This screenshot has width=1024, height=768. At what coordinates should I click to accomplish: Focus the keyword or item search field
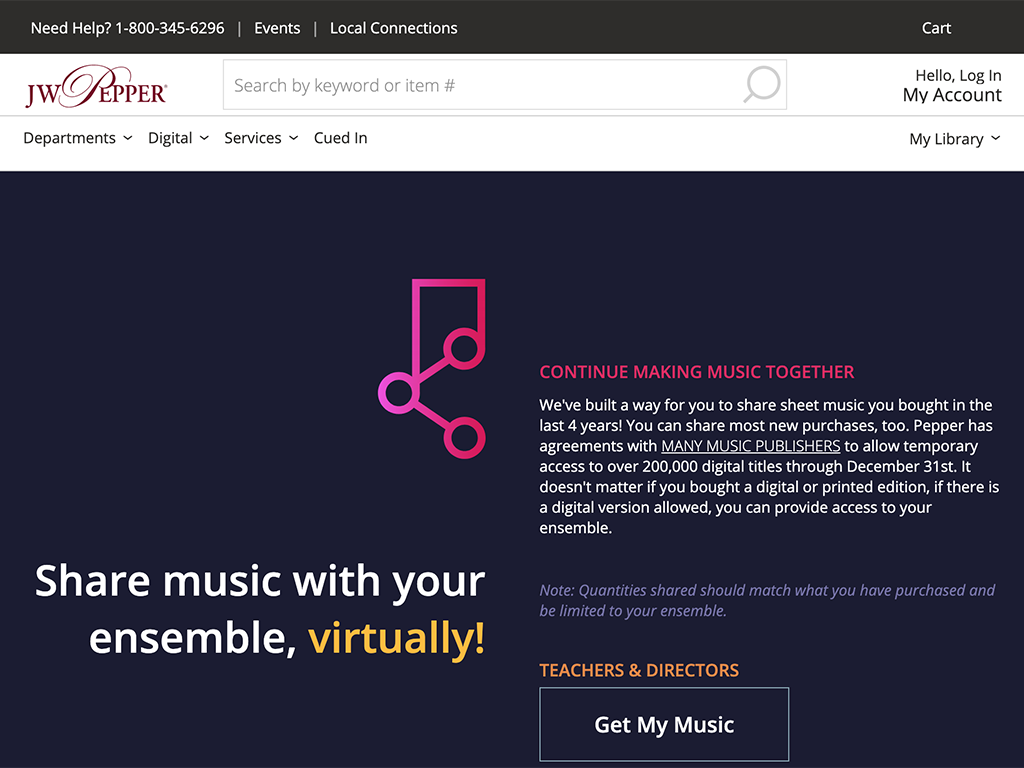coord(480,85)
